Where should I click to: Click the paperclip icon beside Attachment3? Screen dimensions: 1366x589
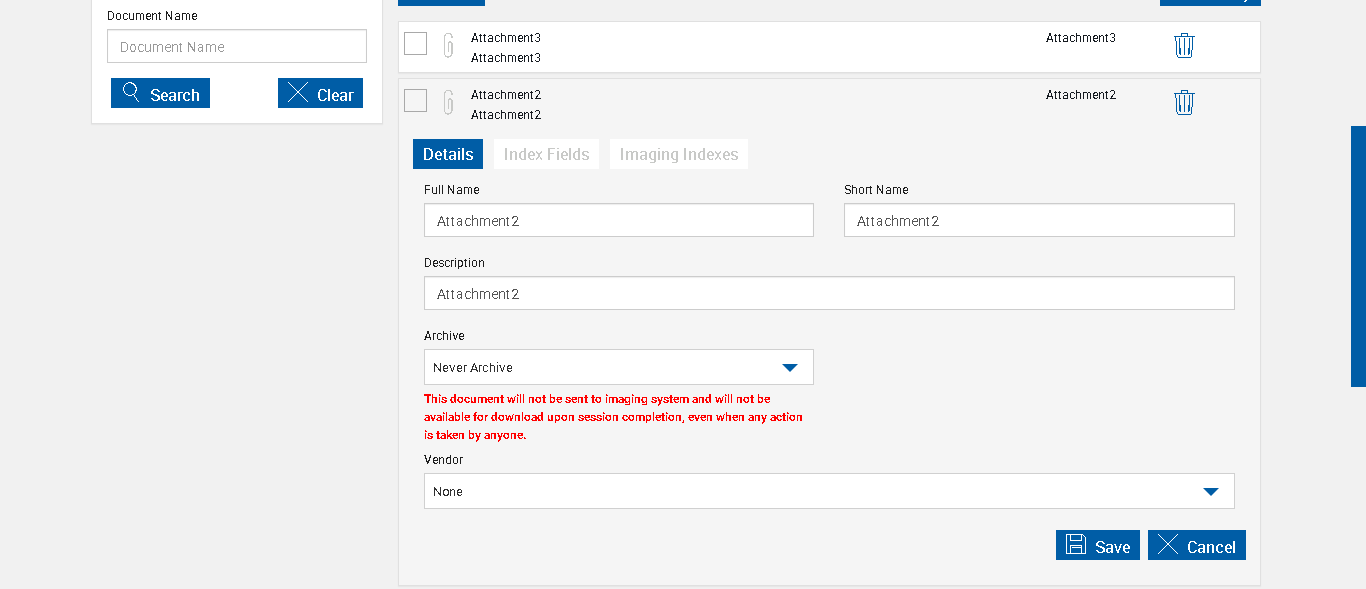[449, 45]
